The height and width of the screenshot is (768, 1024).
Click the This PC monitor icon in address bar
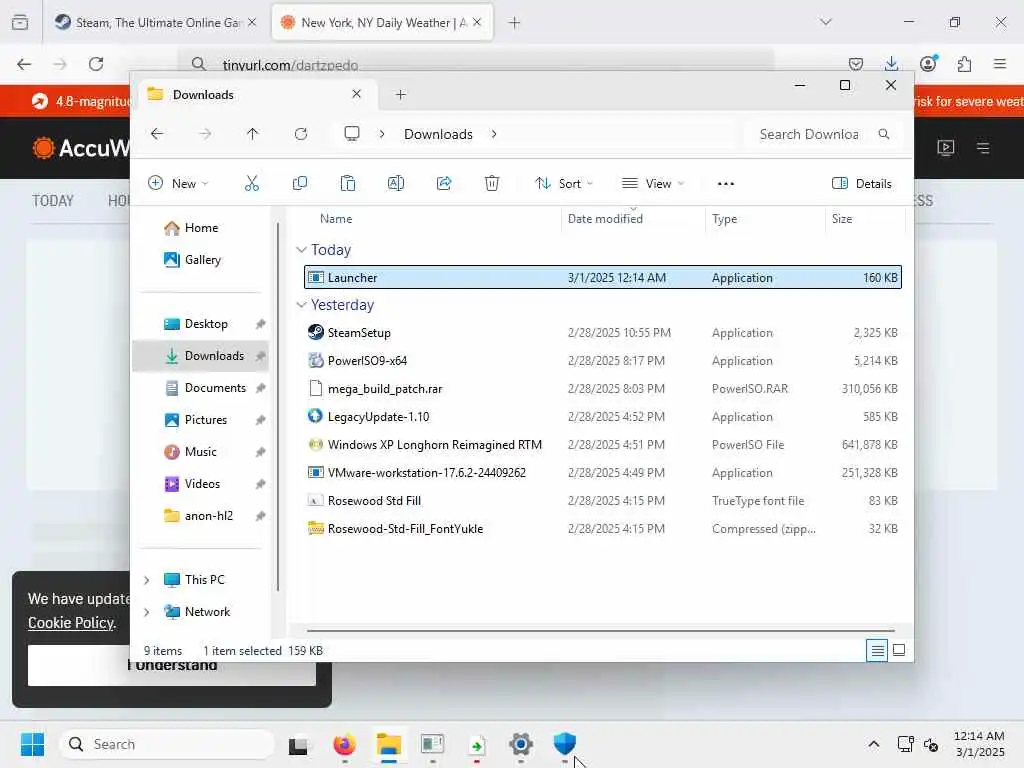pos(352,134)
